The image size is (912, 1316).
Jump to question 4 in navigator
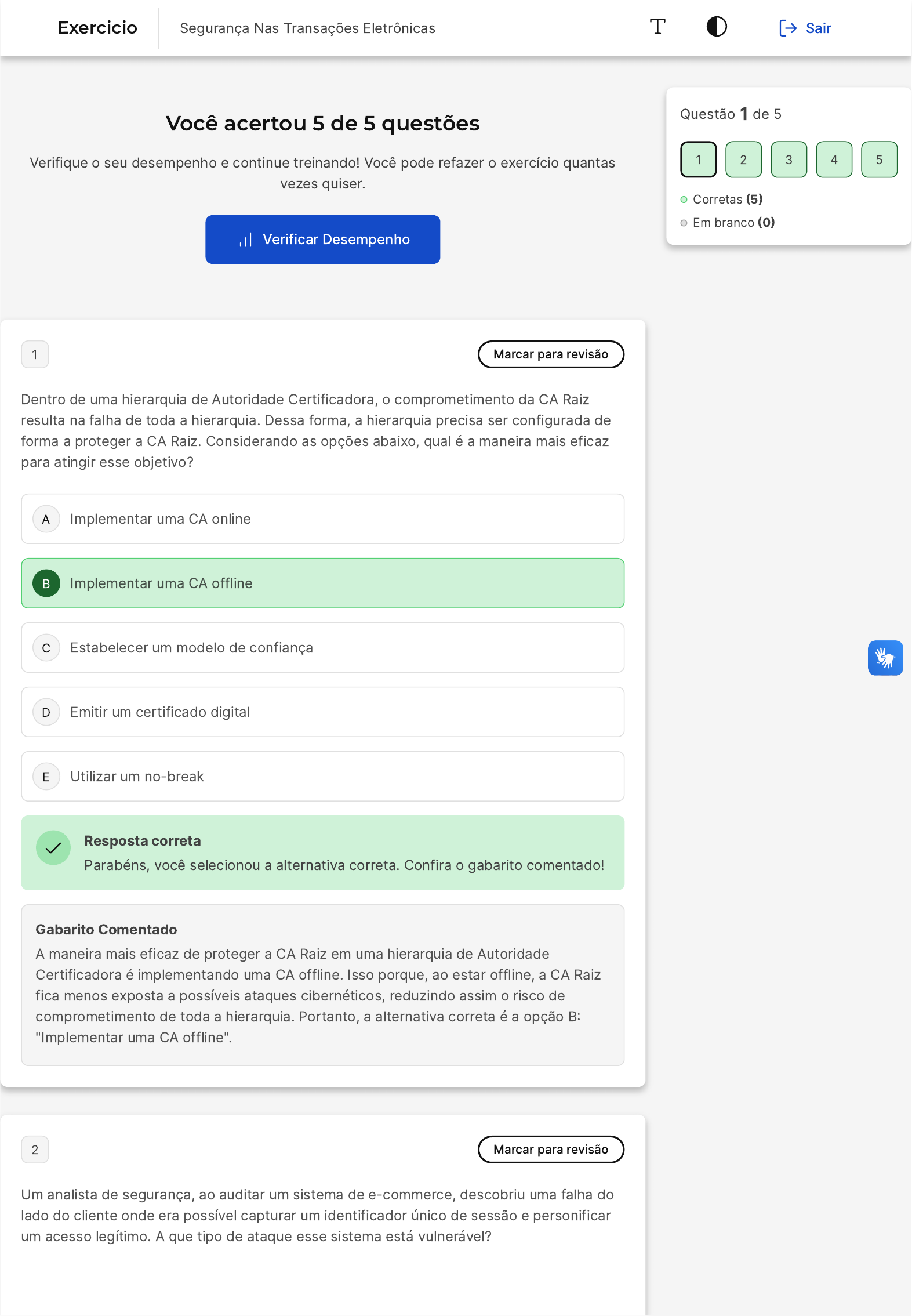[834, 159]
